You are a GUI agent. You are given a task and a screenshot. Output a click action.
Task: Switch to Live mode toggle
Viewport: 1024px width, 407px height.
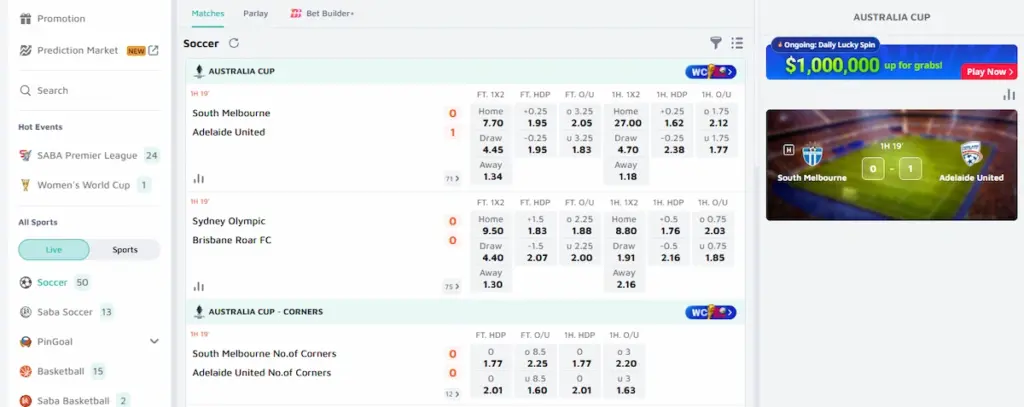tap(54, 250)
